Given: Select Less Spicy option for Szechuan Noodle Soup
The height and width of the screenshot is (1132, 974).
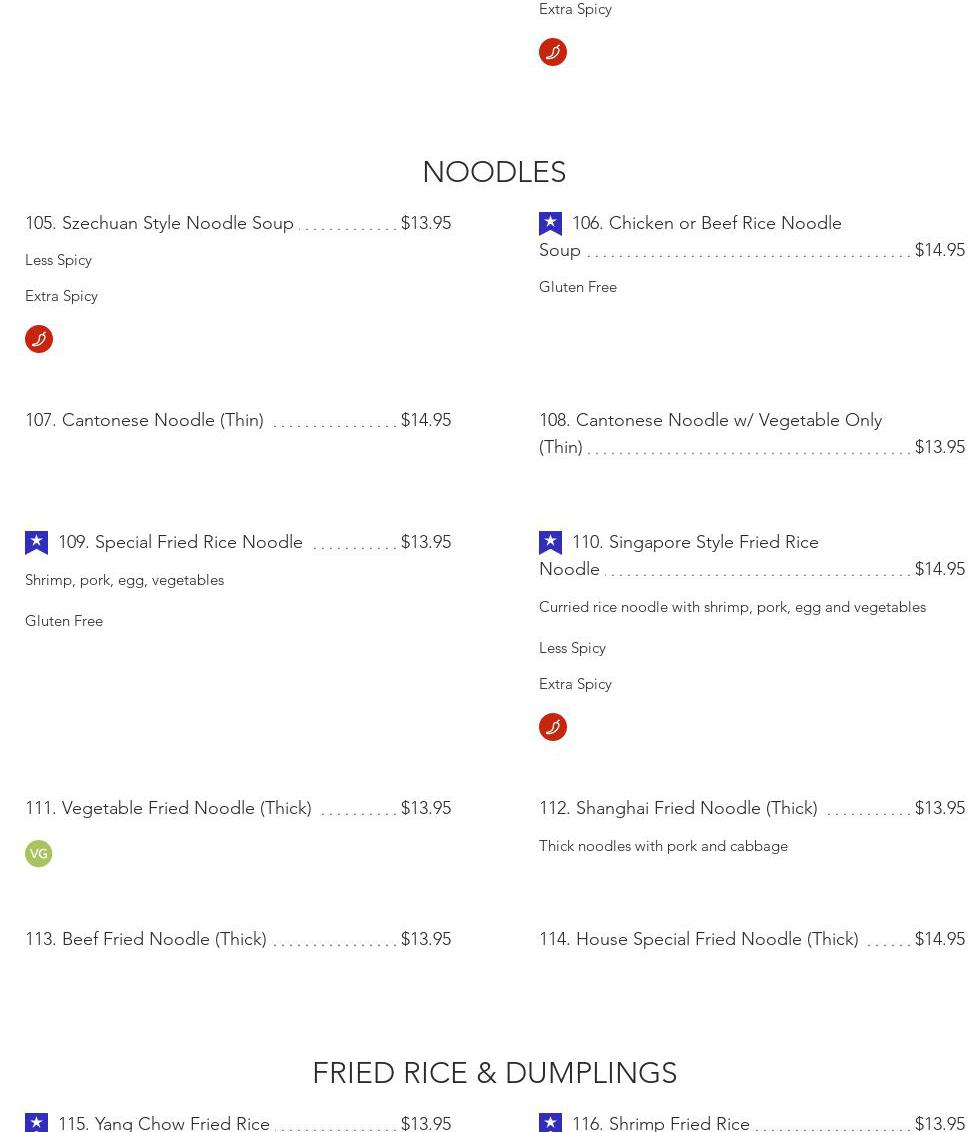Looking at the screenshot, I should tap(58, 260).
